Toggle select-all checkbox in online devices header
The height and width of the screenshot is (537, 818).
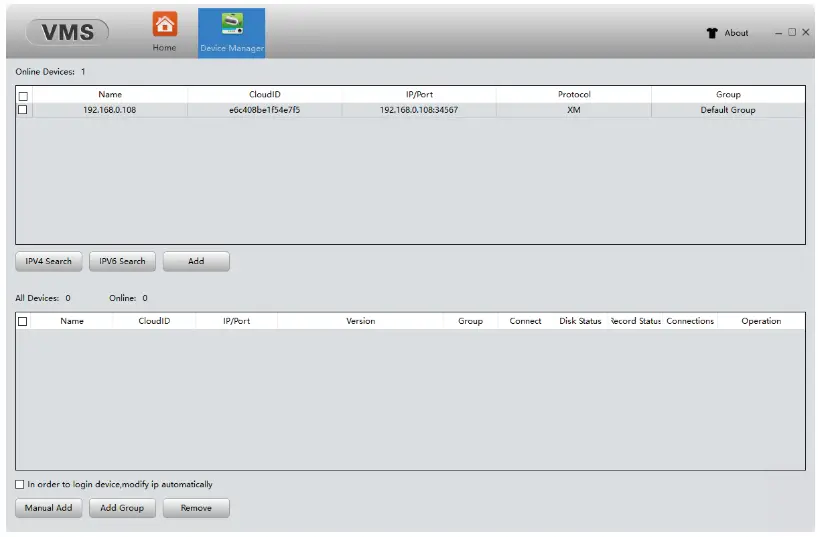tap(23, 96)
